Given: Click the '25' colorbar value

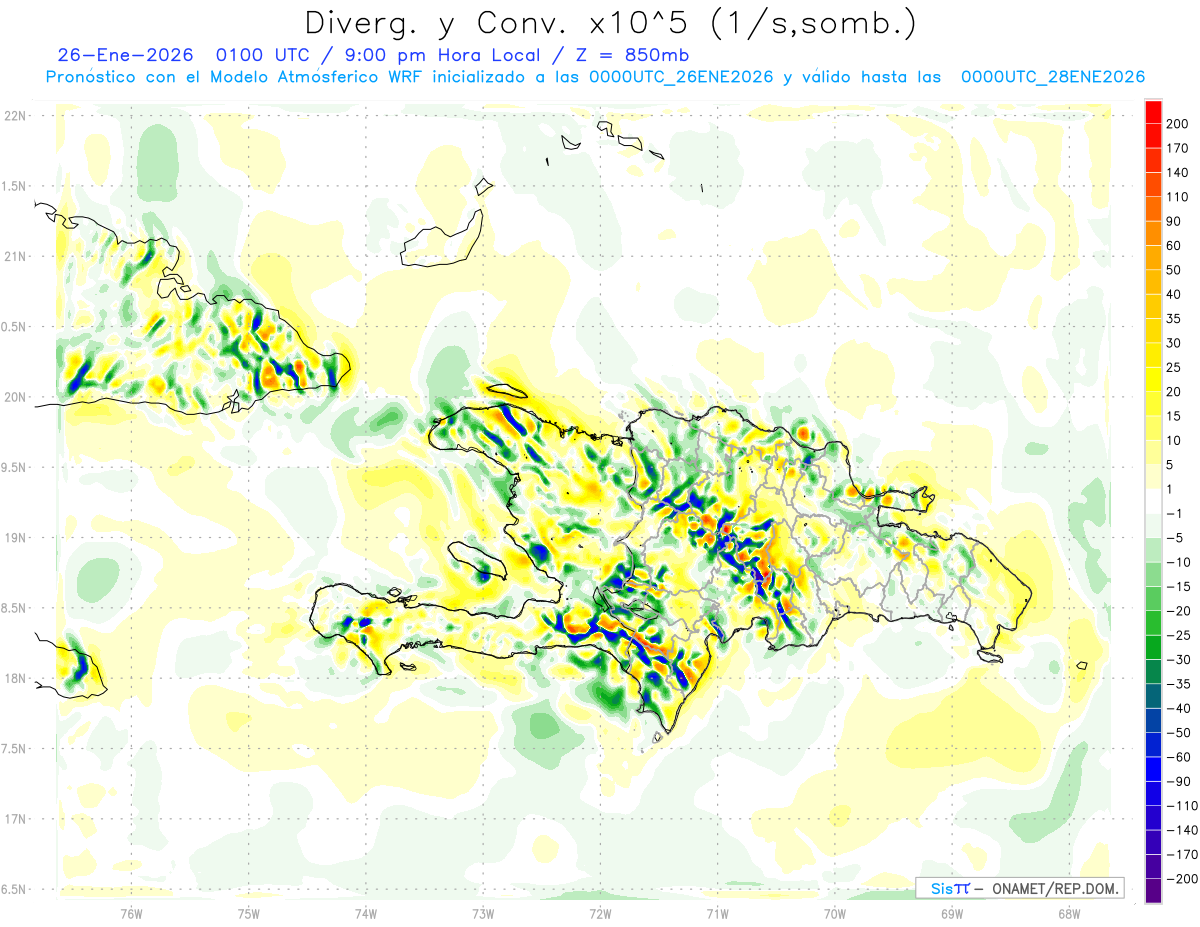Looking at the screenshot, I should click(1174, 368).
